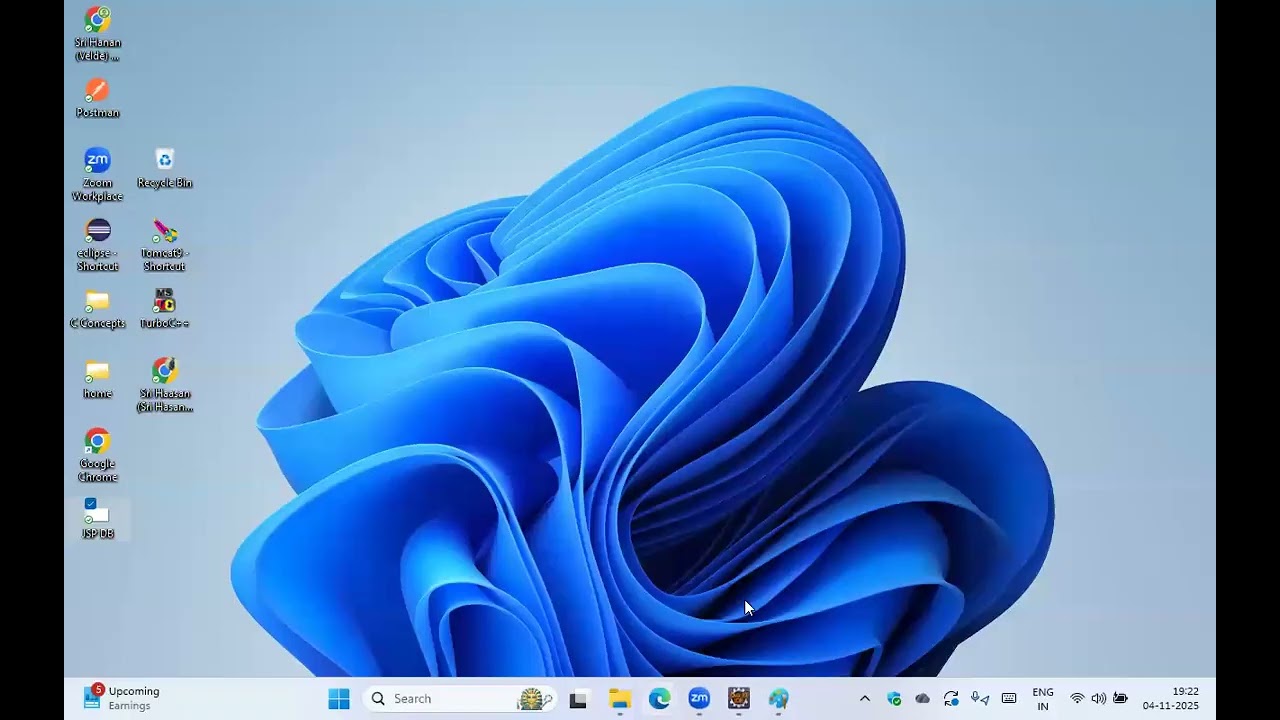Click the microphone tray icon

(x=980, y=699)
